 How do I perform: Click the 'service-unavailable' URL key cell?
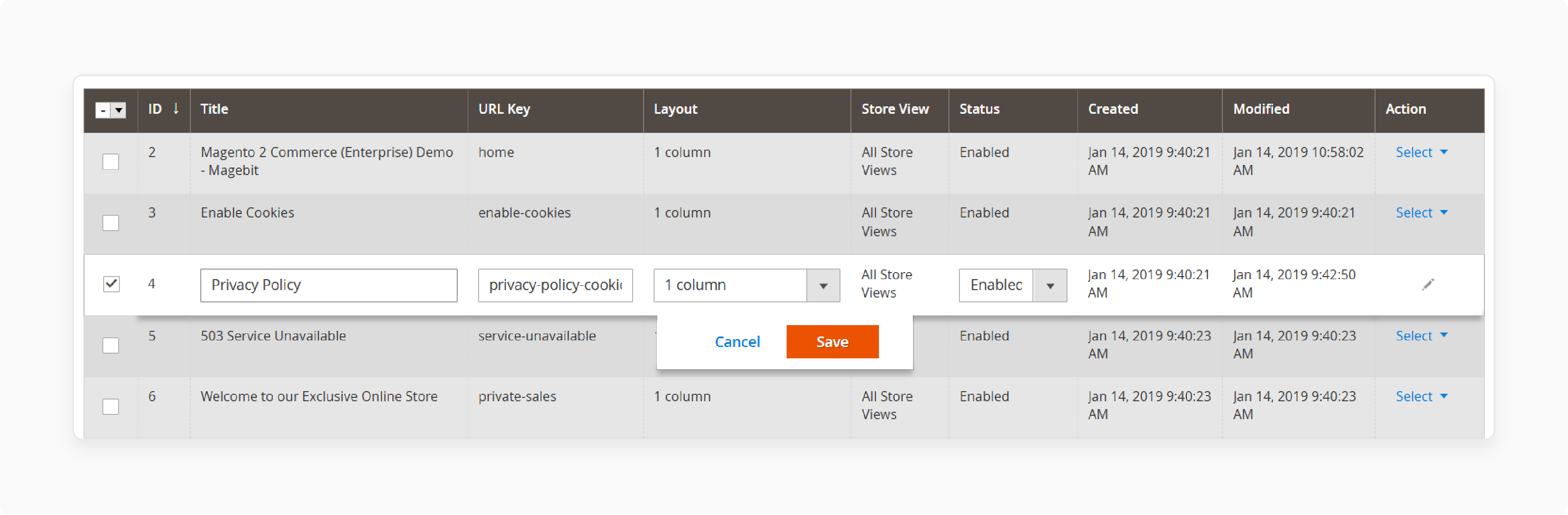pos(537,336)
